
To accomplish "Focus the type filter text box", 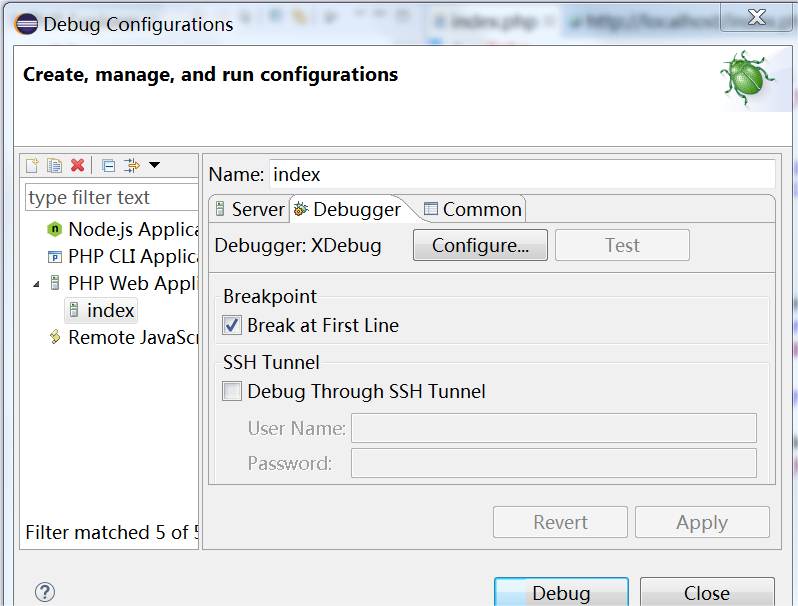I will (x=111, y=197).
